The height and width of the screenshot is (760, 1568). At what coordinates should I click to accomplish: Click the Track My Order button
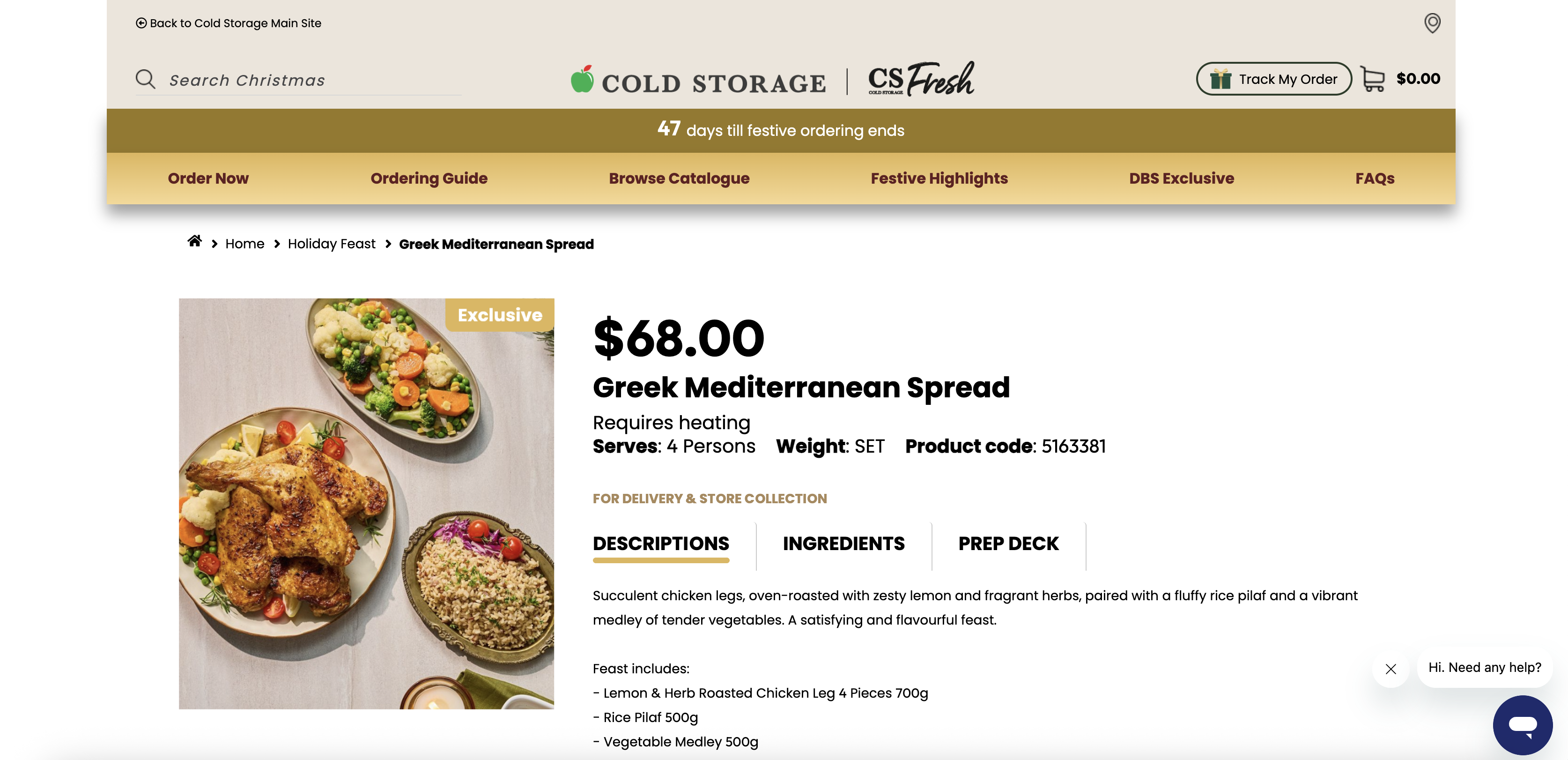coord(1273,79)
